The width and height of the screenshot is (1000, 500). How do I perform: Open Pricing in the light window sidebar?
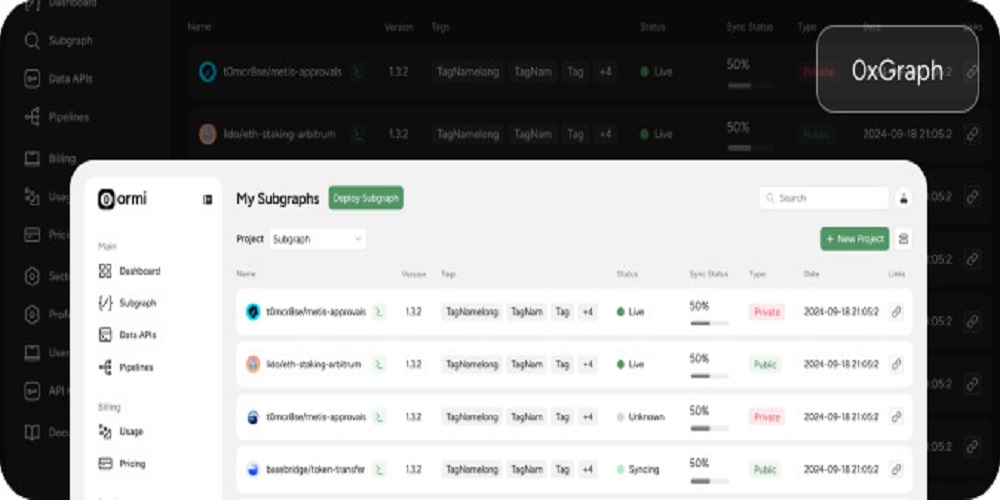(122, 464)
